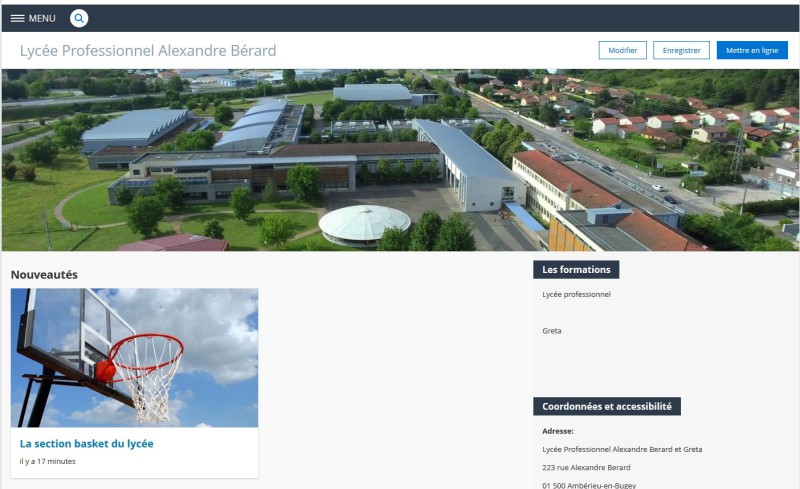800x489 pixels.
Task: Click the search magnifier icon
Action: (x=79, y=18)
